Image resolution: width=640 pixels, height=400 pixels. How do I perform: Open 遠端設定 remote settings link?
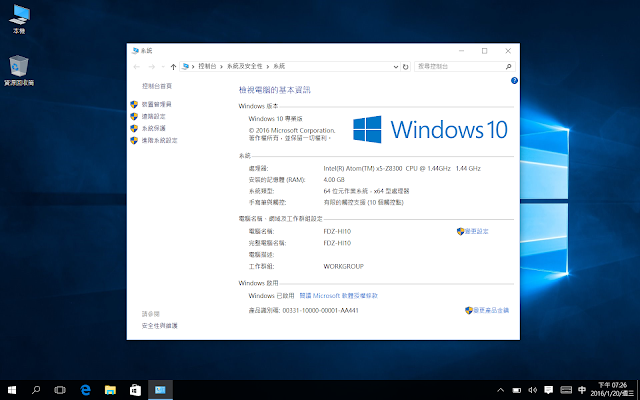(x=153, y=116)
